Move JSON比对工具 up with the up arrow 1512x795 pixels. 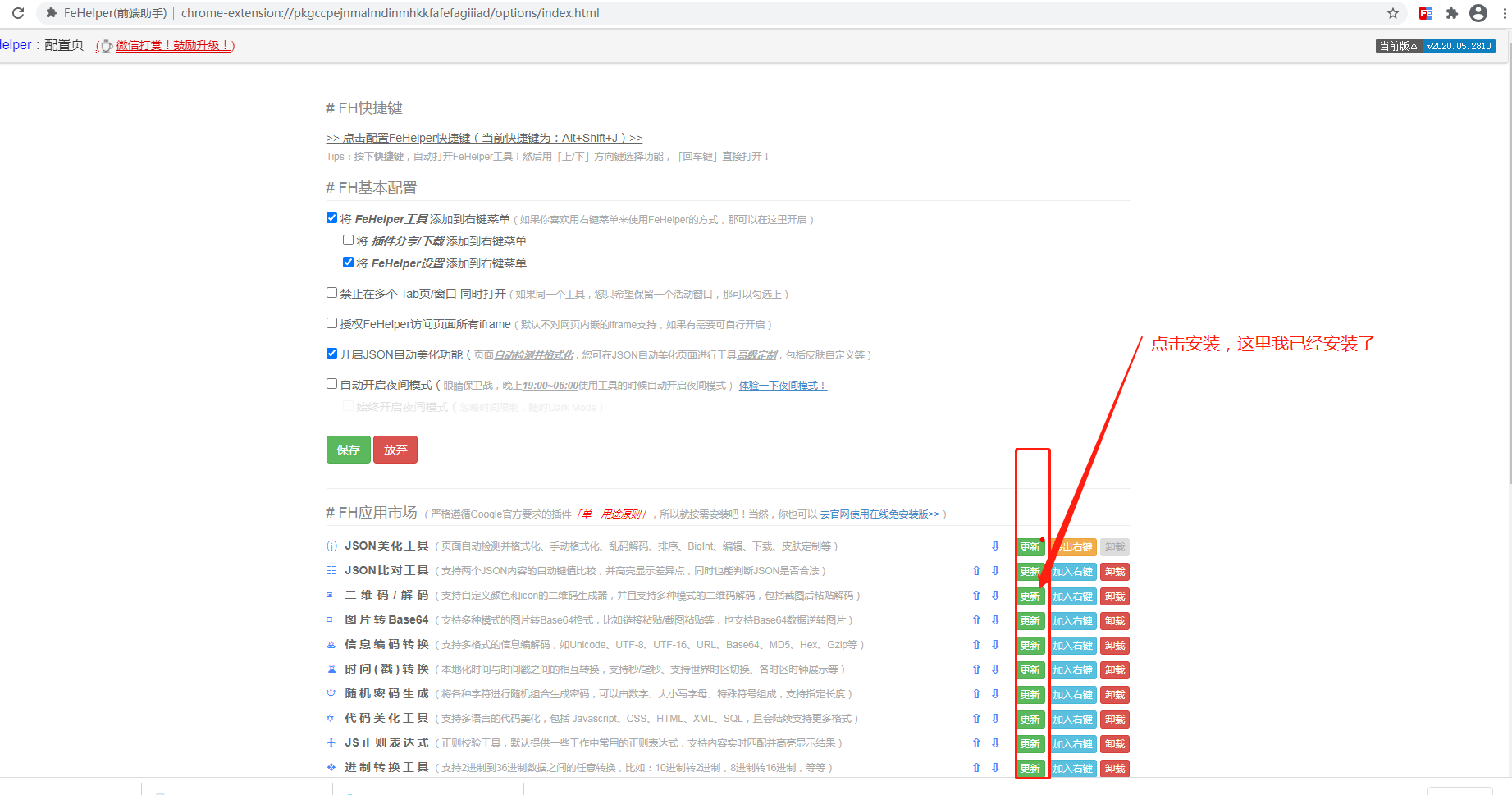coord(976,571)
